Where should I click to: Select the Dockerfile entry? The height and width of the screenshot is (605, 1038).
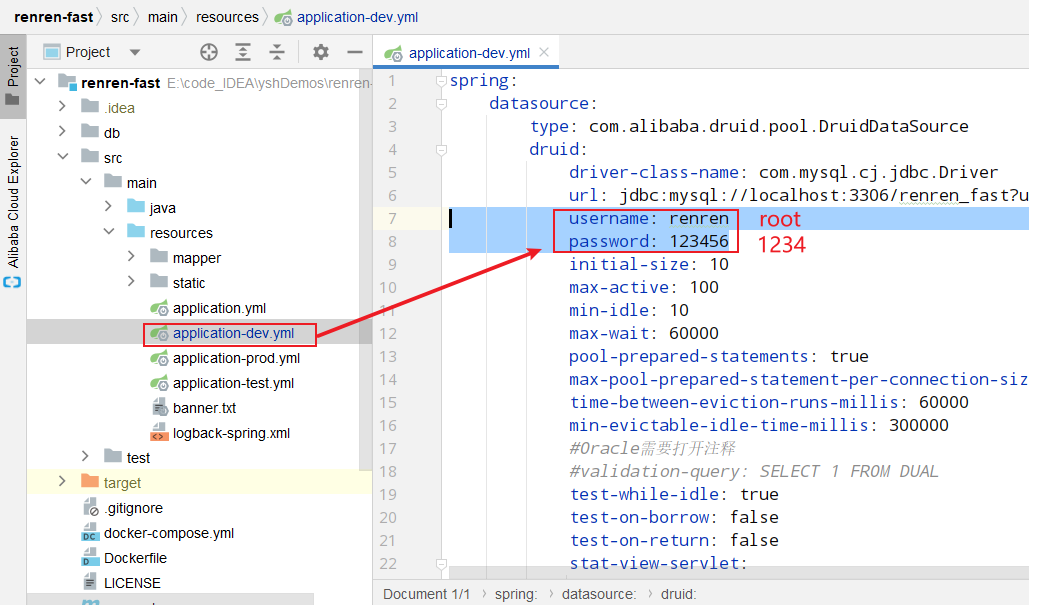[135, 558]
